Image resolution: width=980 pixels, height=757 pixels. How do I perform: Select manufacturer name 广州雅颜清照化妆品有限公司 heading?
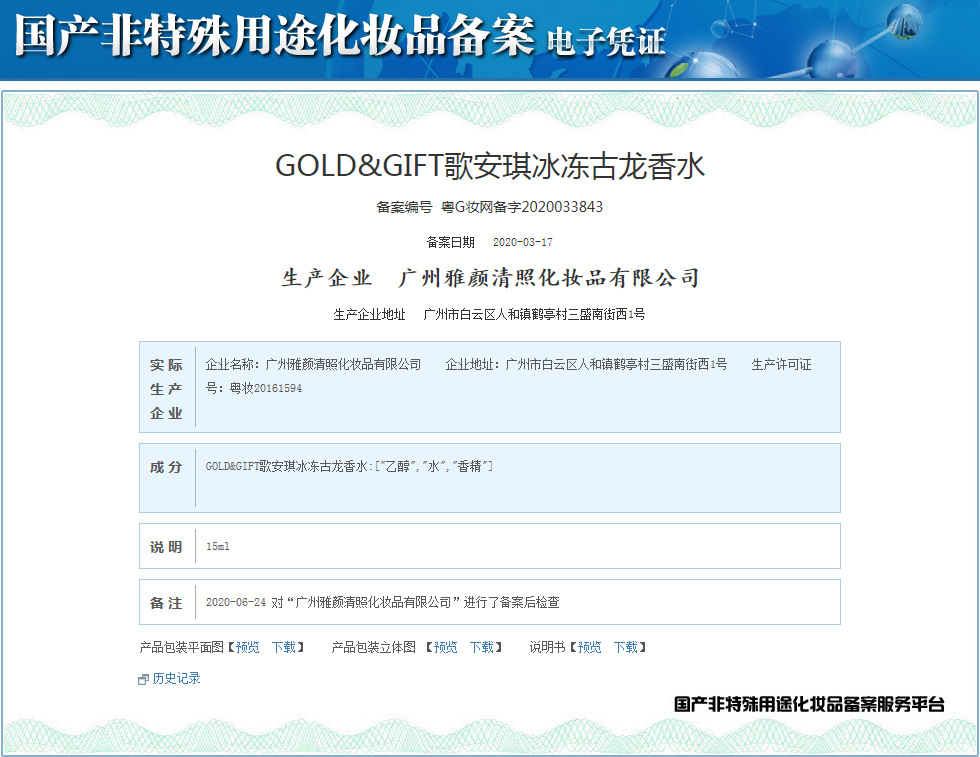pos(549,278)
